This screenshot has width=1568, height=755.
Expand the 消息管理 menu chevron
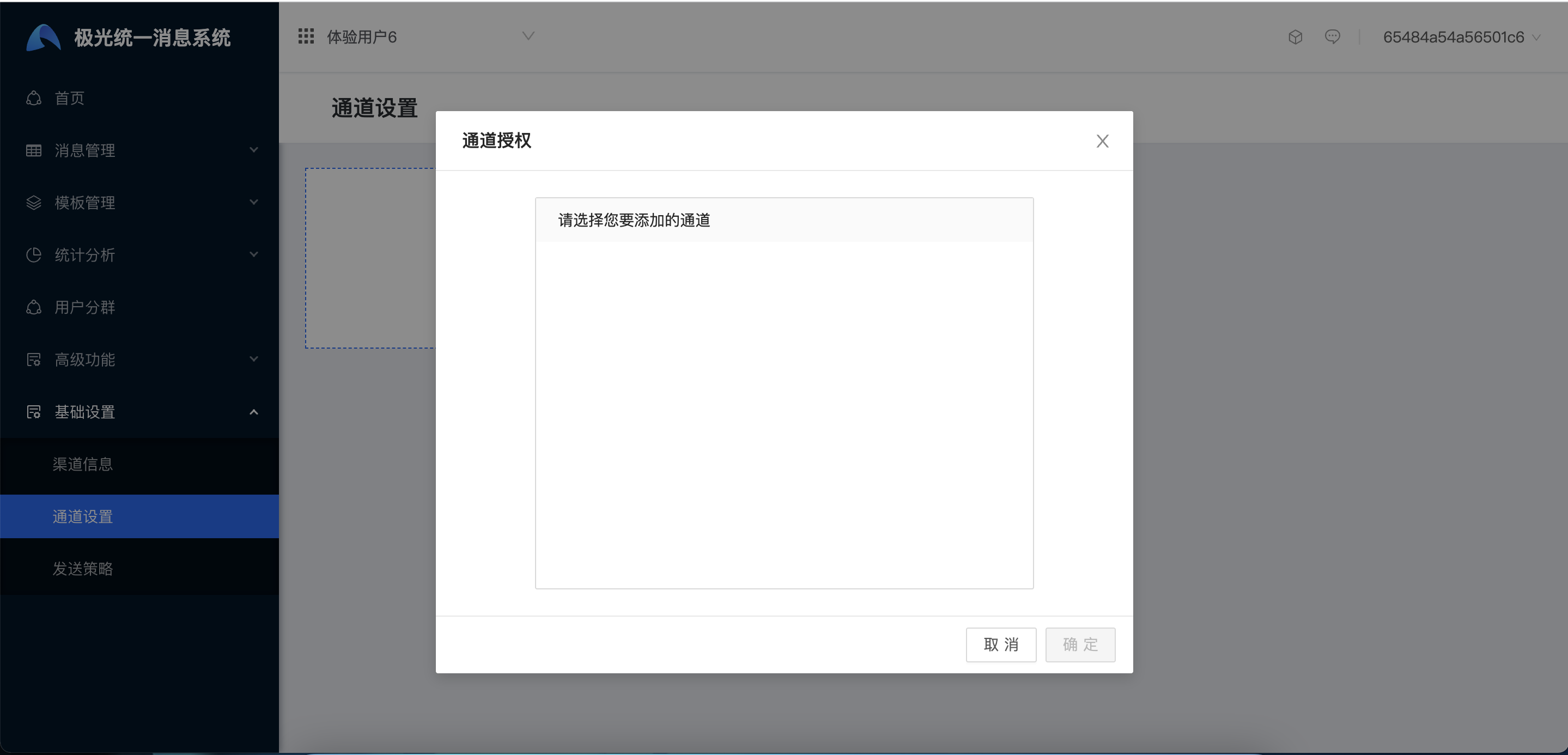tap(254, 150)
